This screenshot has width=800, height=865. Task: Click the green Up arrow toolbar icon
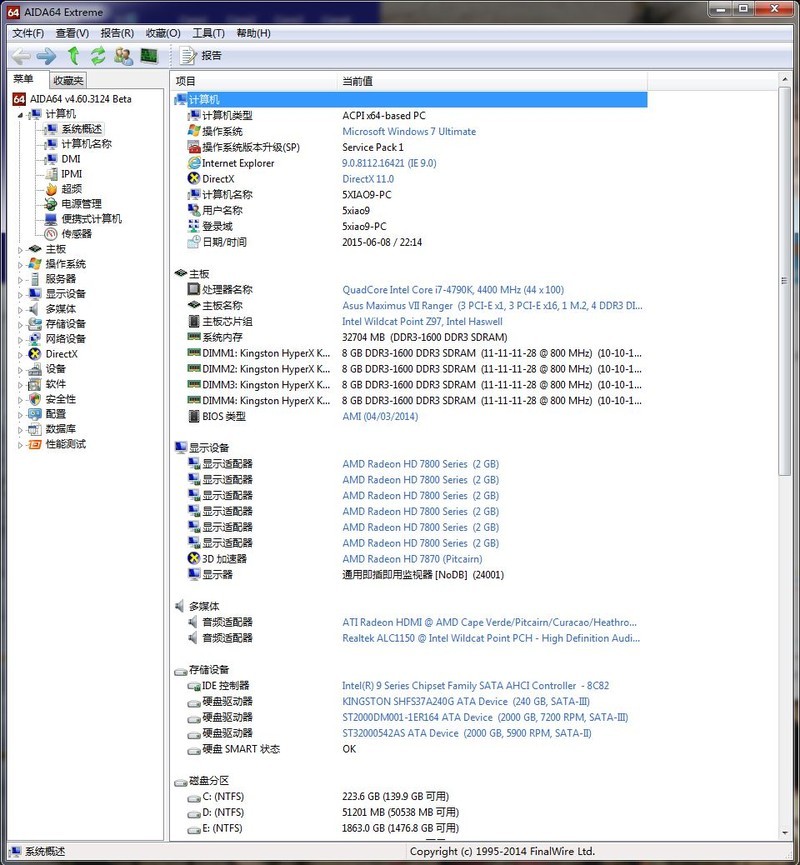tap(73, 56)
